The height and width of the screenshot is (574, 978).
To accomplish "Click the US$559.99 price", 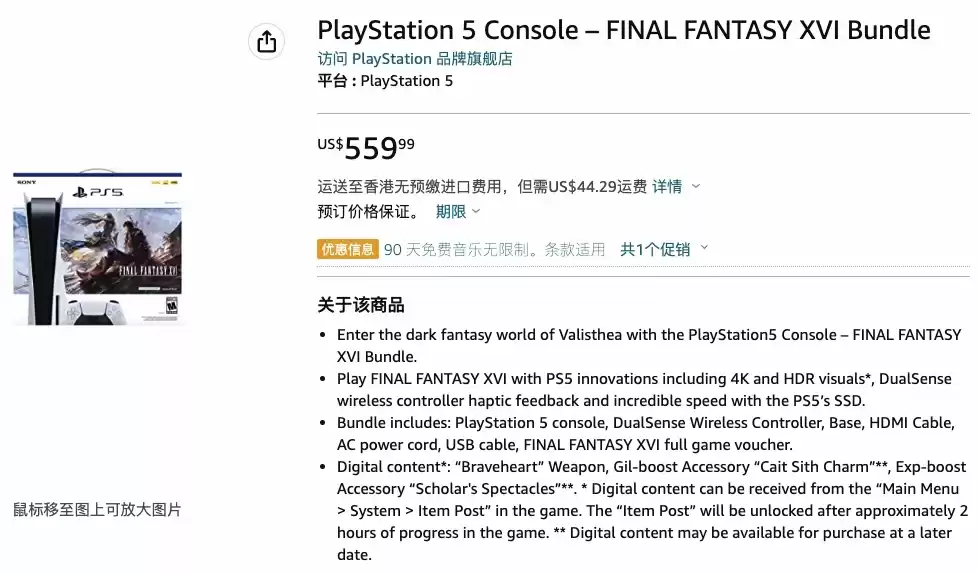I will pos(366,148).
